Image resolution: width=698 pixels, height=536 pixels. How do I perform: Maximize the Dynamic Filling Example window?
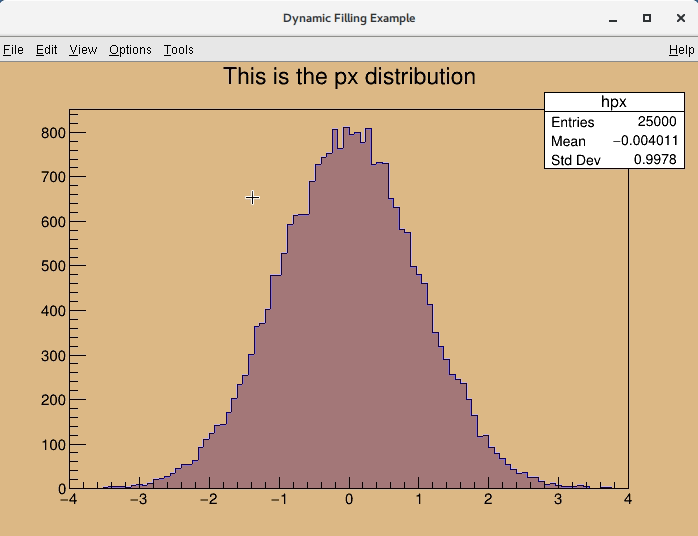point(647,18)
